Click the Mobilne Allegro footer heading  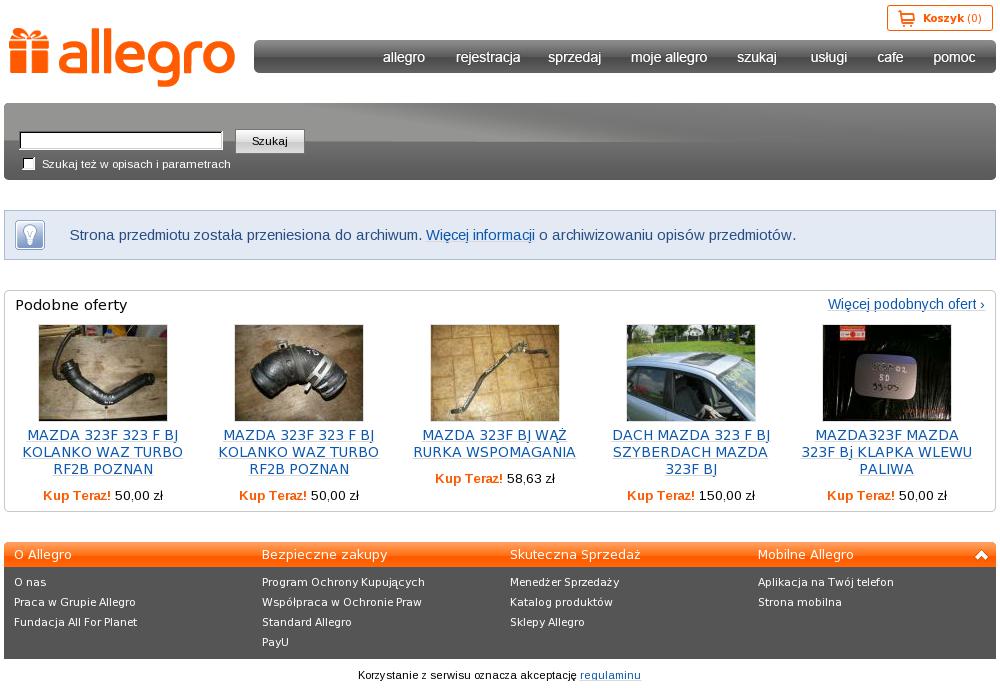[x=805, y=555]
